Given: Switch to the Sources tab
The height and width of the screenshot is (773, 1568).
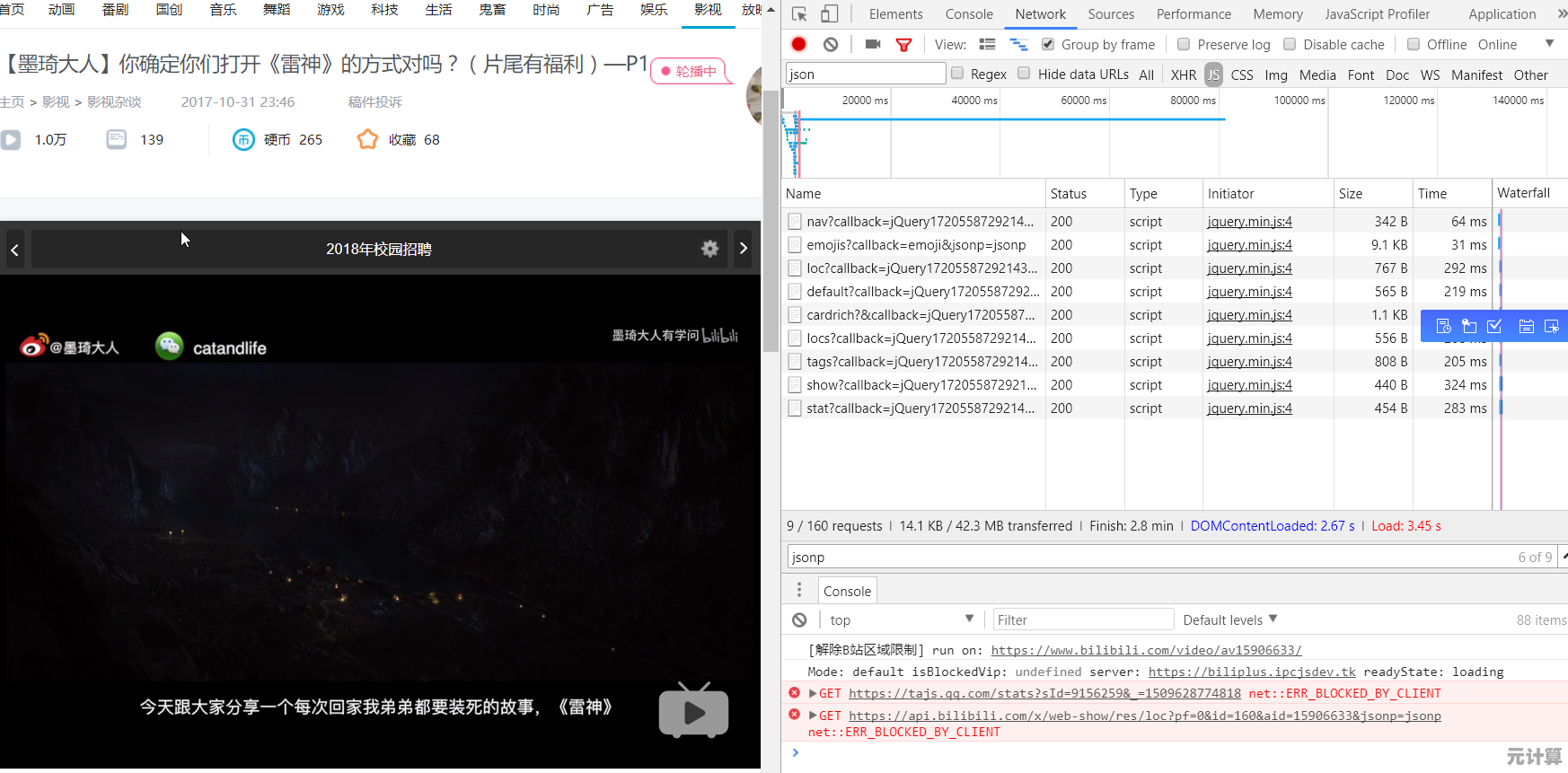Looking at the screenshot, I should [1111, 14].
